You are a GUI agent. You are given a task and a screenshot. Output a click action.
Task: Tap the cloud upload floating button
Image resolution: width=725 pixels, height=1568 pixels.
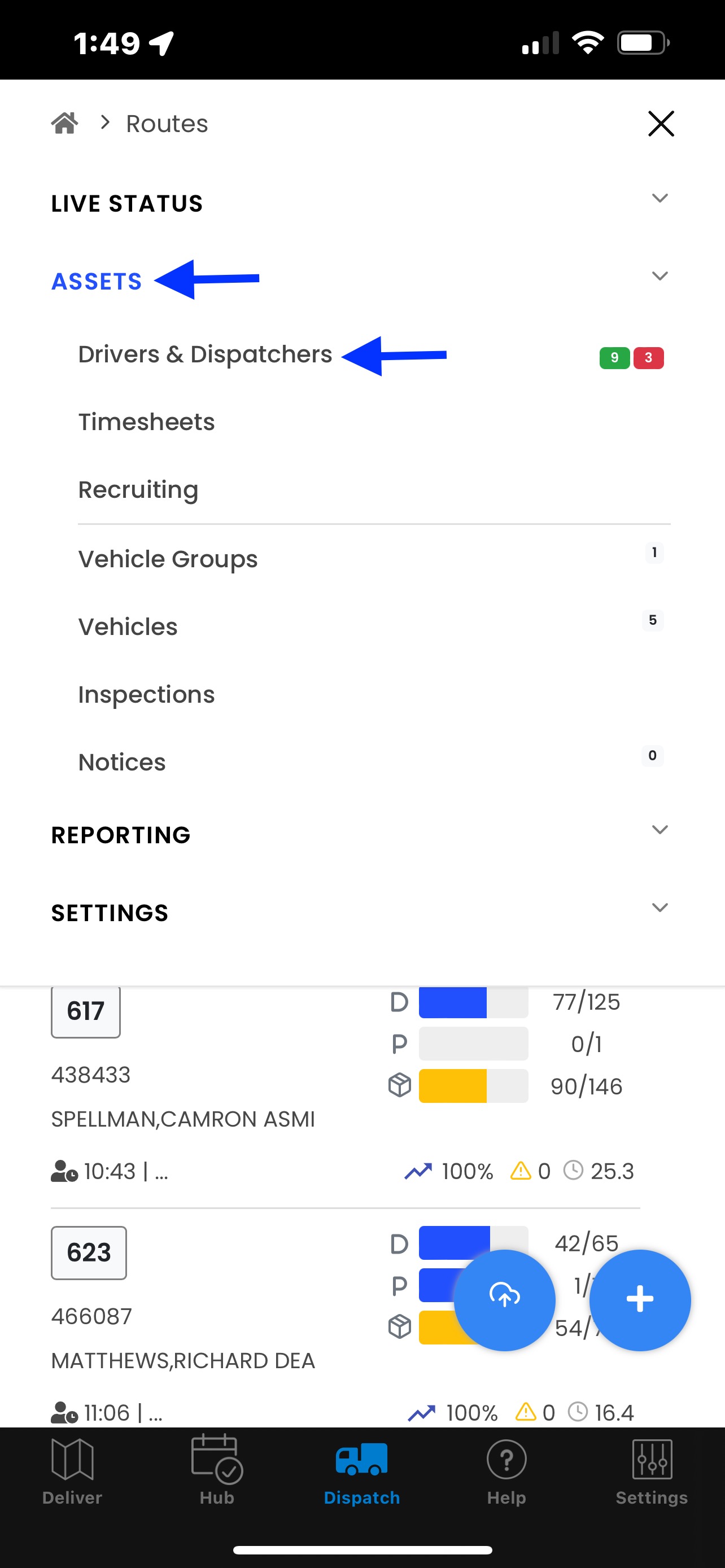tap(504, 1300)
